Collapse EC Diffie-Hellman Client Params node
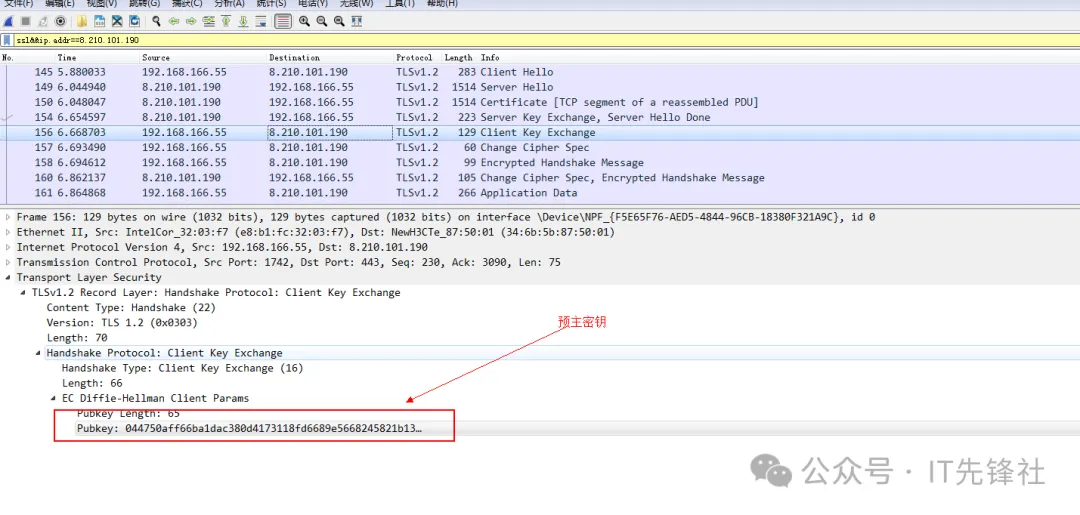The width and height of the screenshot is (1080, 515). (x=54, y=399)
